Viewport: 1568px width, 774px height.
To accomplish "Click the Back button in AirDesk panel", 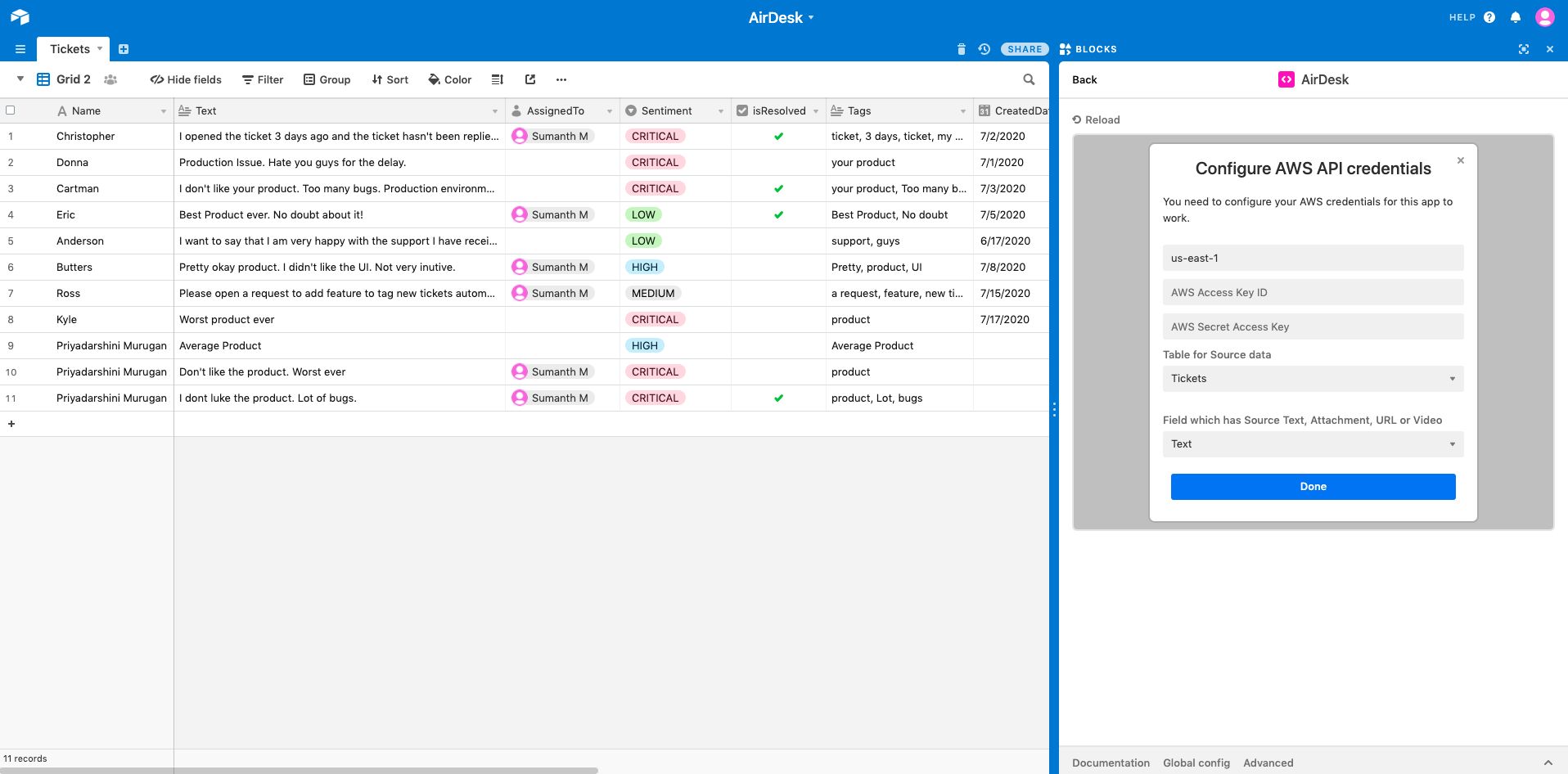I will tap(1084, 79).
